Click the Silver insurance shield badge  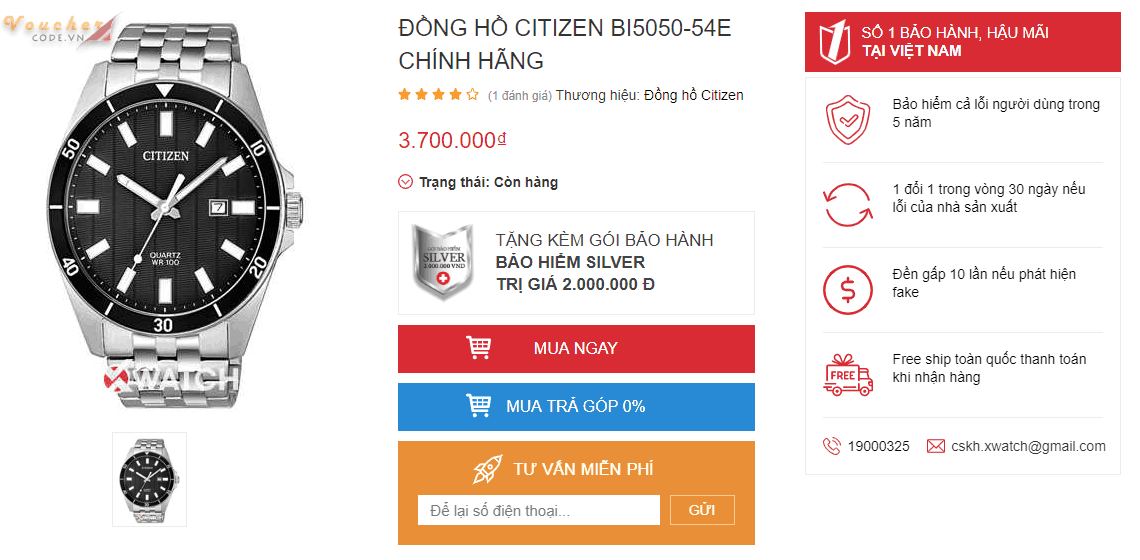pos(442,263)
